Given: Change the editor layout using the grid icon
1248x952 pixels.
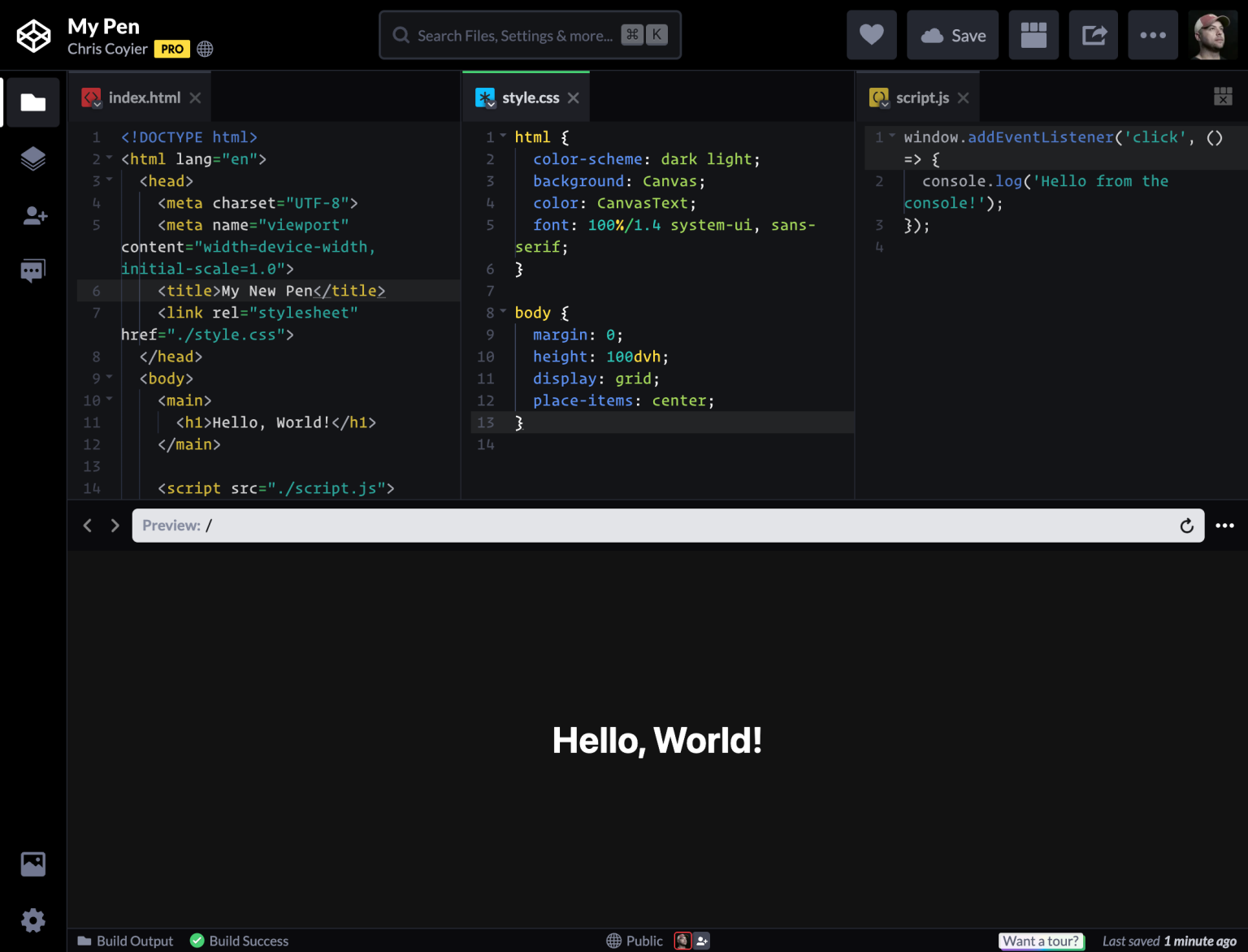Looking at the screenshot, I should 1033,35.
